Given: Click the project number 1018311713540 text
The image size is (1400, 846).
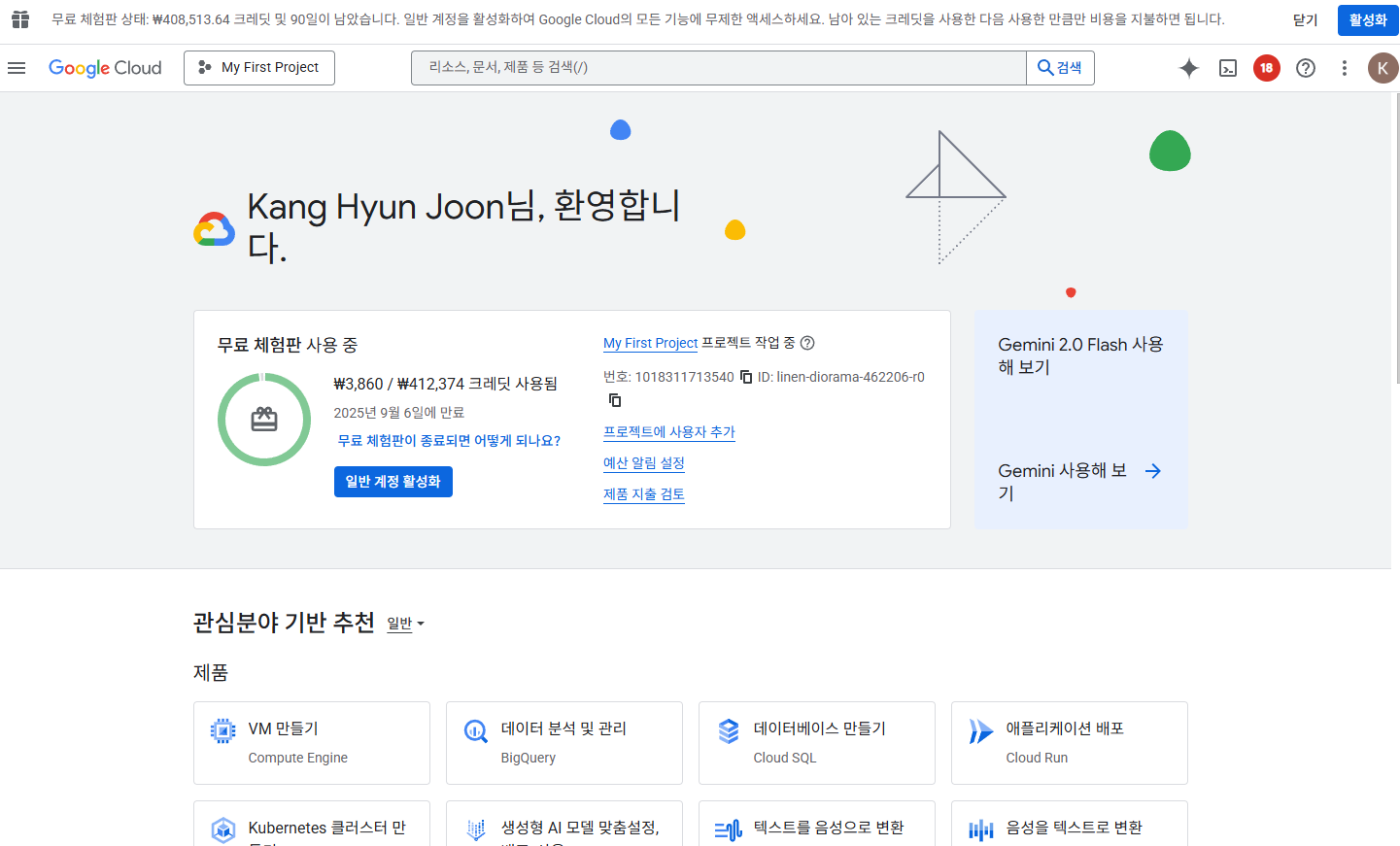Looking at the screenshot, I should pyautogui.click(x=685, y=377).
